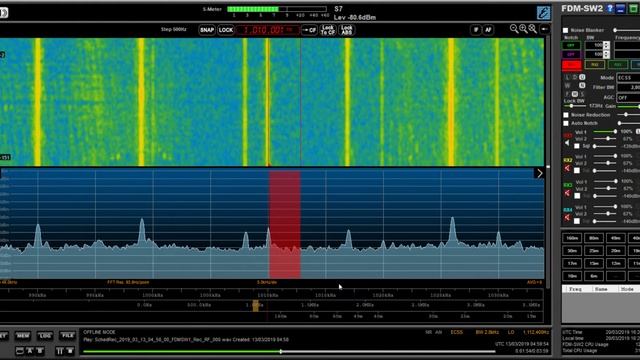Select the 20m band button
This screenshot has height=360, width=640.
pyautogui.click(x=615, y=251)
